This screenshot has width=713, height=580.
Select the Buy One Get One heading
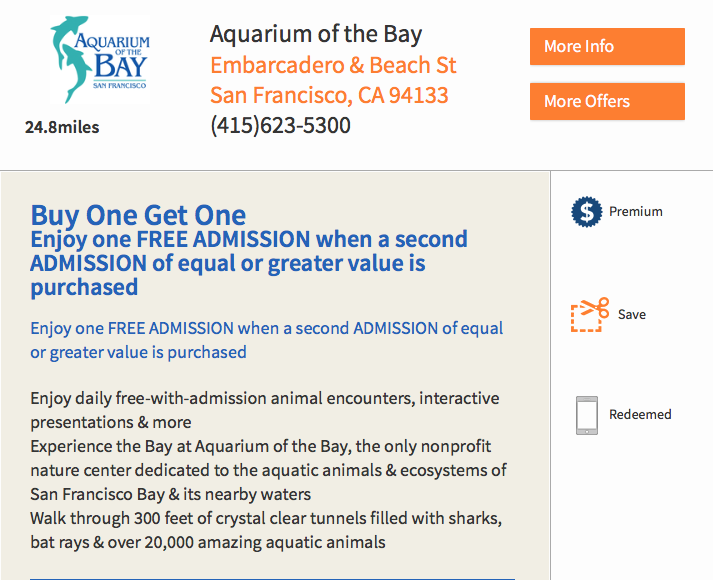[138, 215]
